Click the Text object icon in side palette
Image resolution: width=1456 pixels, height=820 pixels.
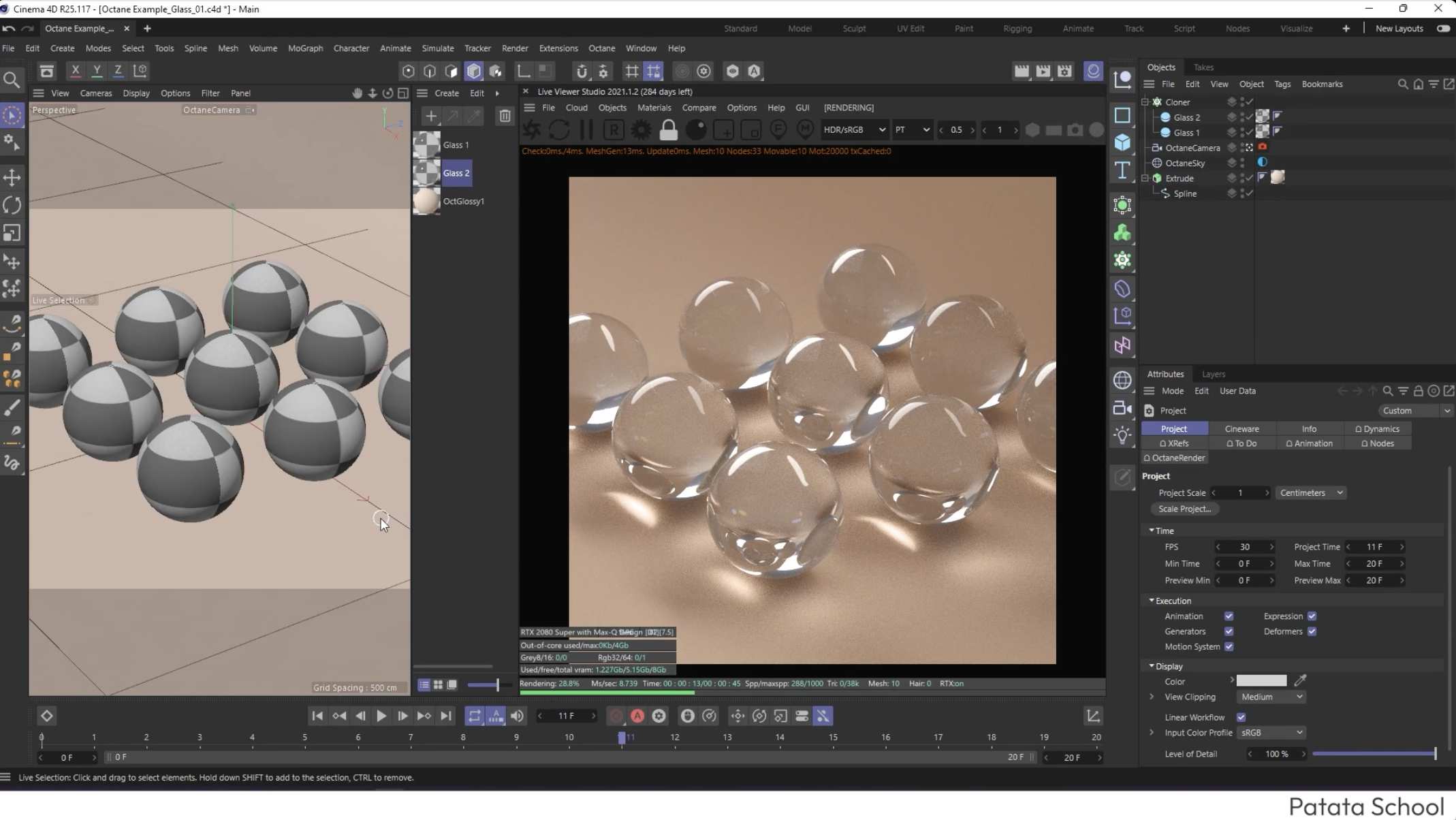[1122, 170]
